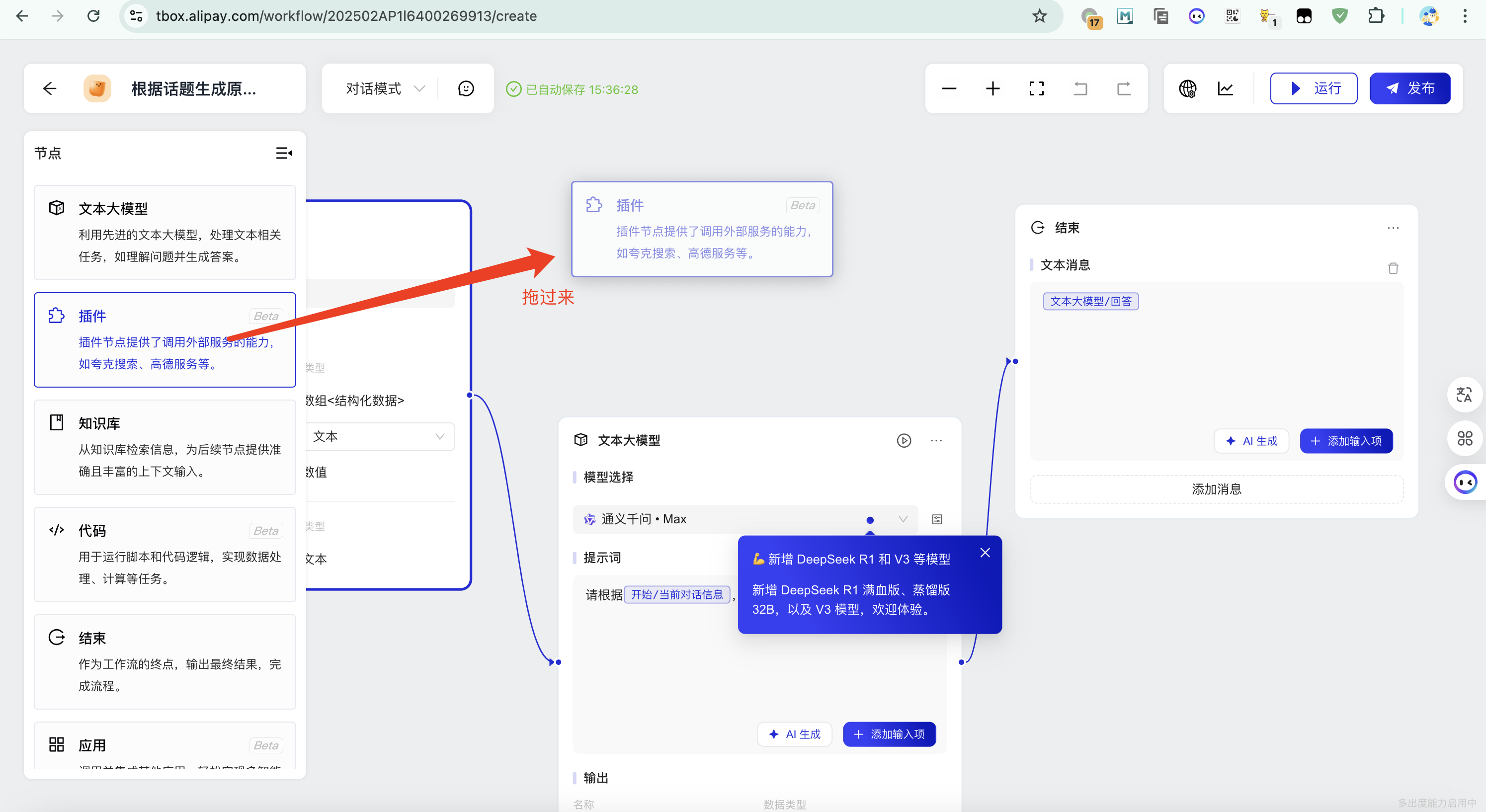Open the globe settings icon
This screenshot has height=812, width=1486.
click(x=1187, y=89)
